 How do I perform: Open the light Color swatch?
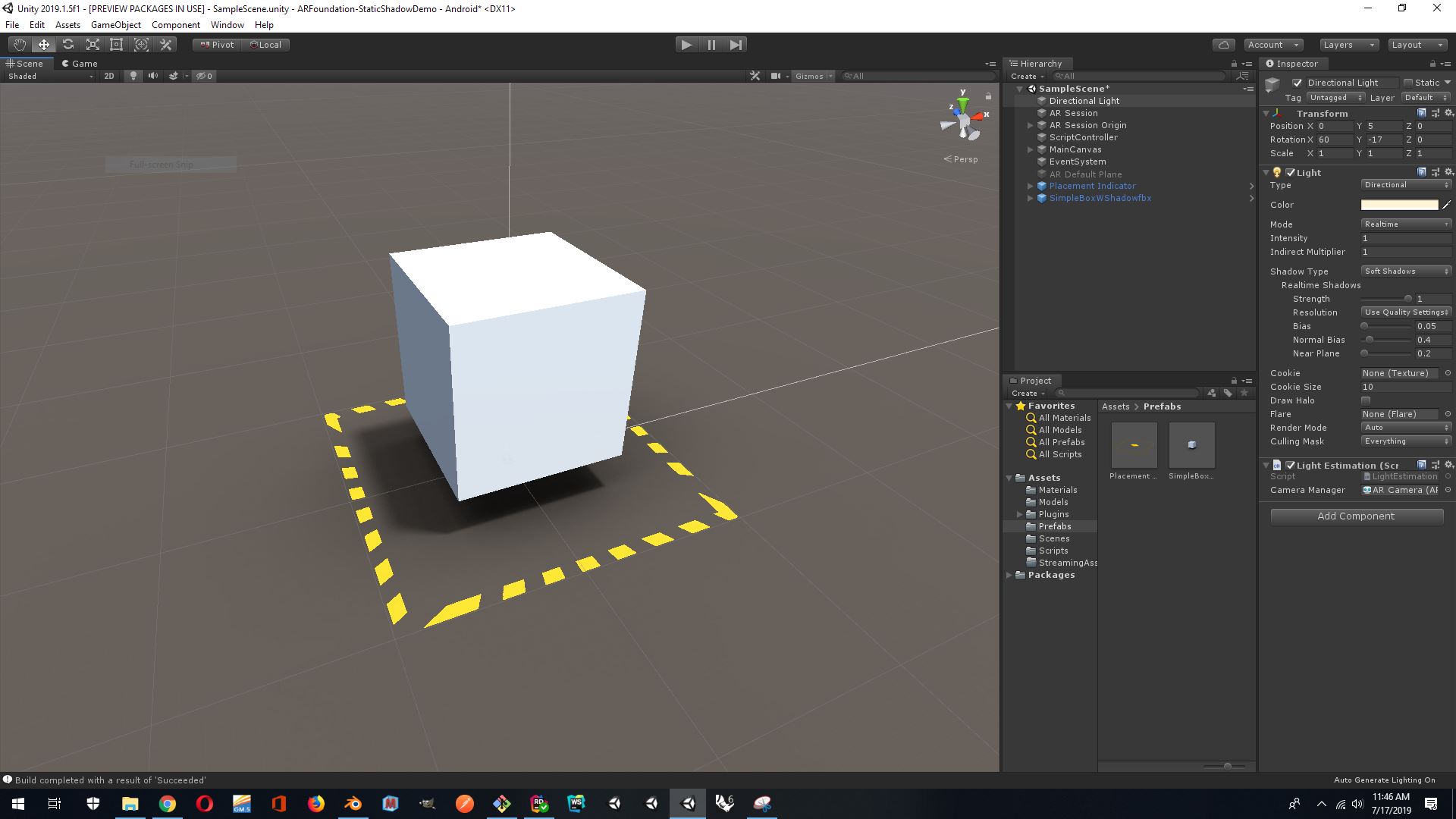coord(1399,205)
